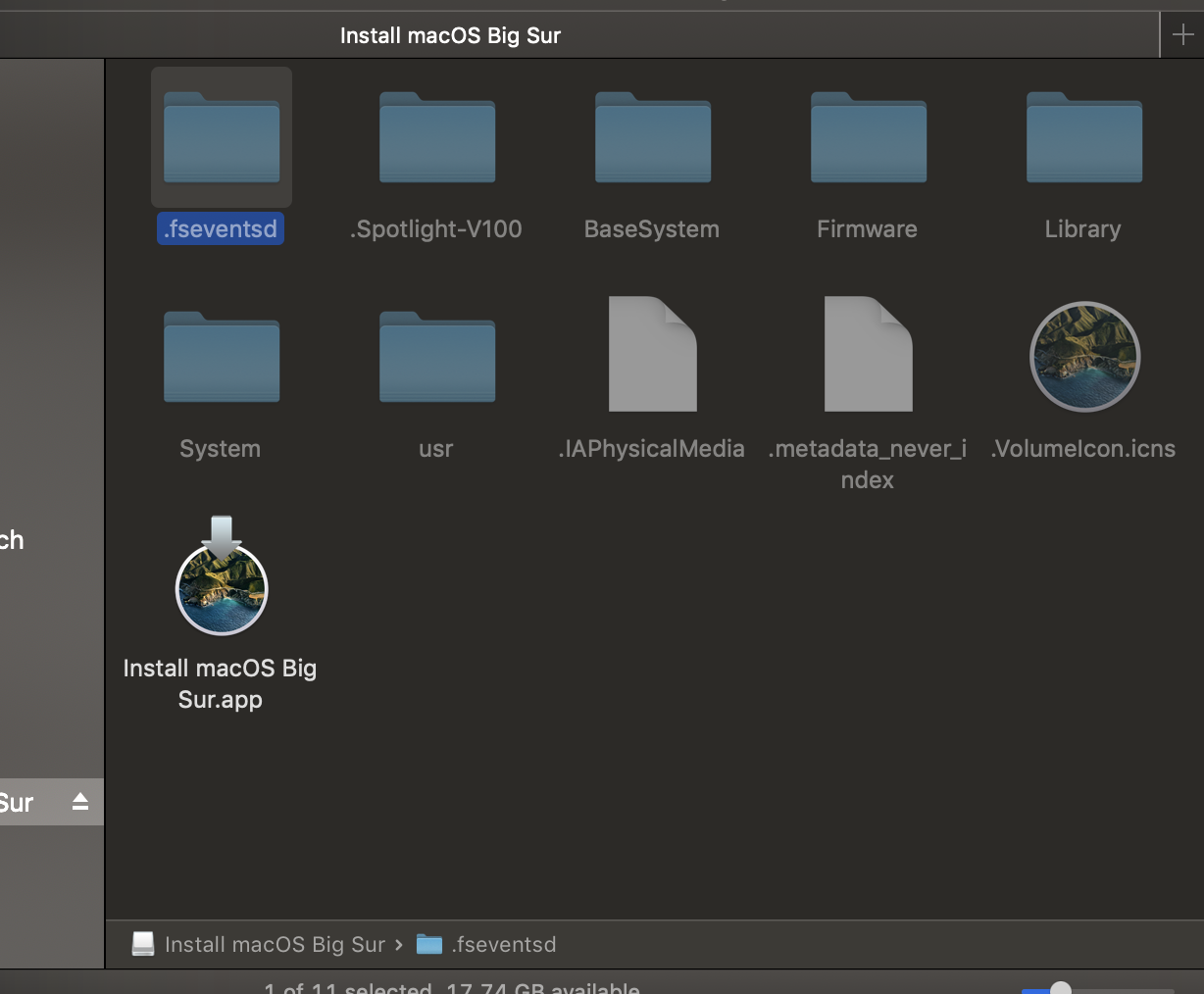1204x994 pixels.
Task: Eject the Big Sur volume in sidebar
Action: tap(80, 802)
